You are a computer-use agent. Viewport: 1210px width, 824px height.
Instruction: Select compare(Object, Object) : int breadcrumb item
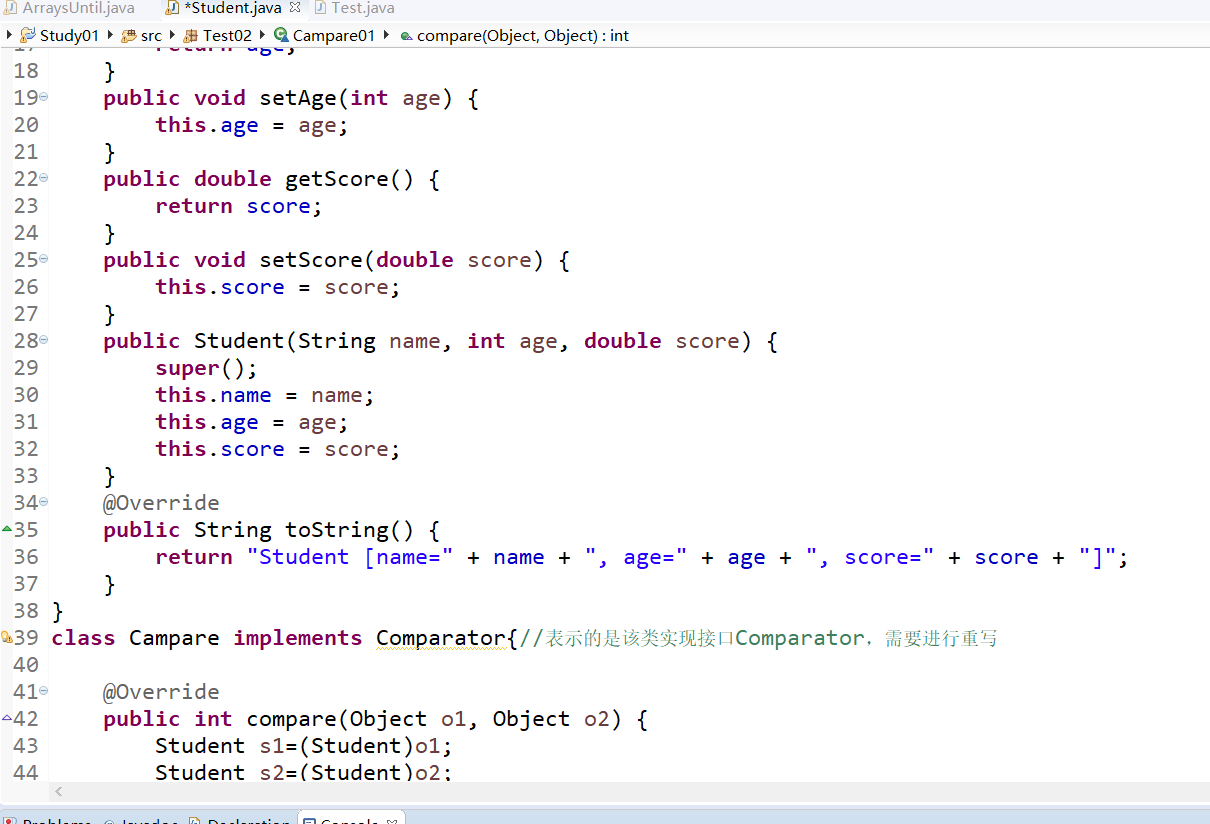[x=523, y=35]
